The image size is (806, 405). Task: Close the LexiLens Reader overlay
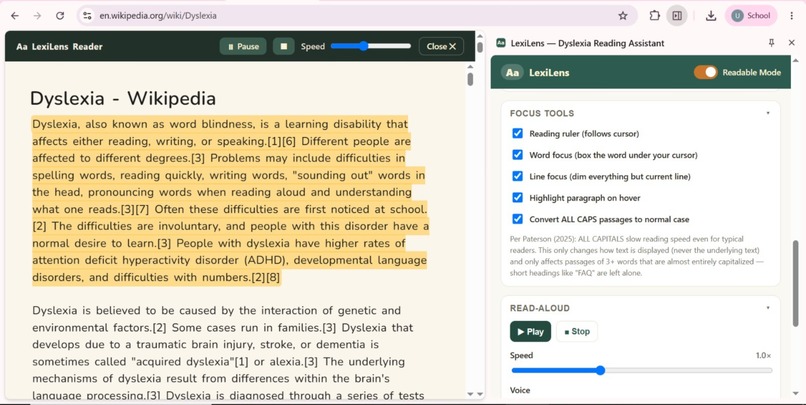click(x=441, y=46)
